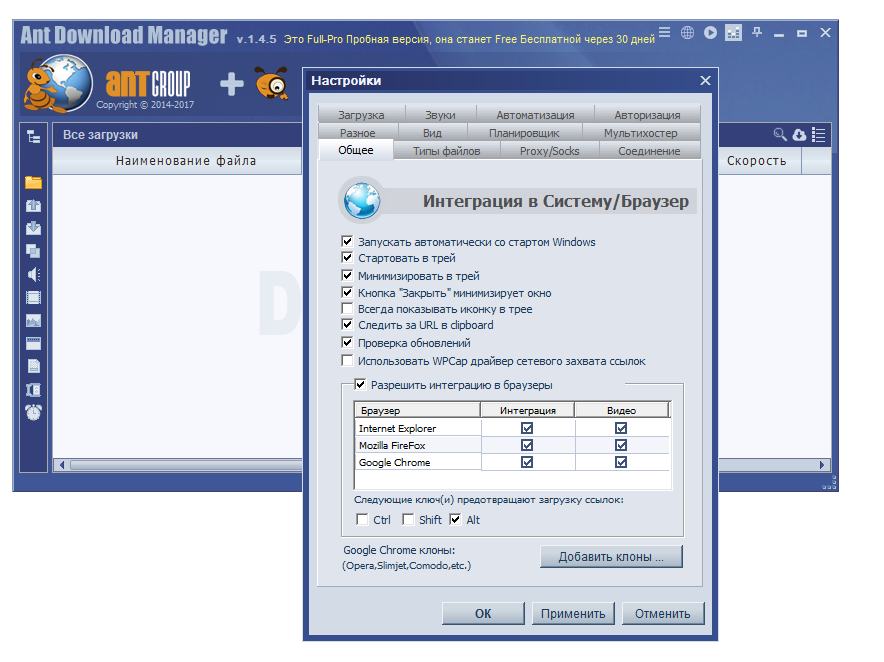Click the Применить button
Screen dimensions: 884x662
point(573,613)
